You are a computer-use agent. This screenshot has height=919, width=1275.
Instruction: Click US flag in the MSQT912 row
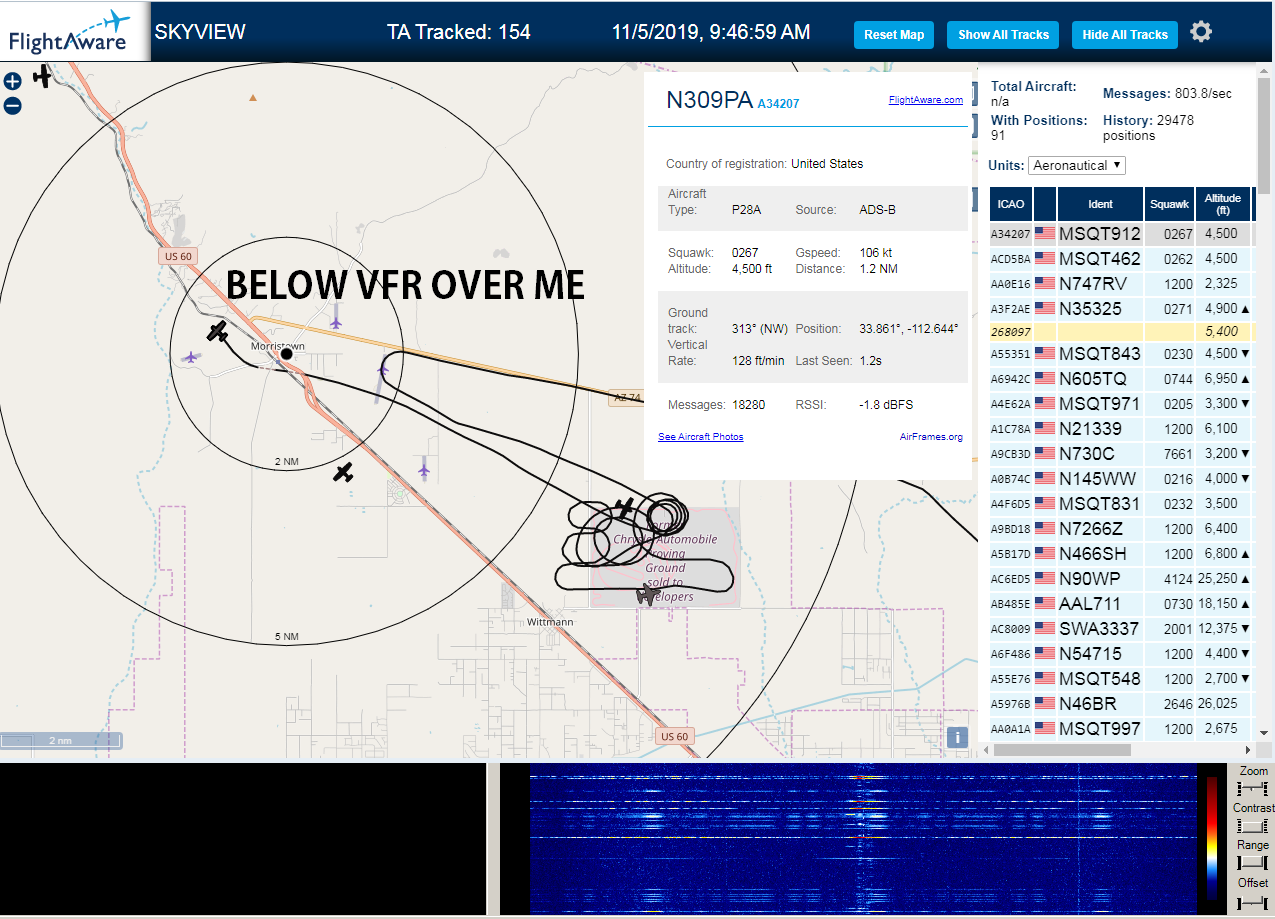[x=1045, y=234]
